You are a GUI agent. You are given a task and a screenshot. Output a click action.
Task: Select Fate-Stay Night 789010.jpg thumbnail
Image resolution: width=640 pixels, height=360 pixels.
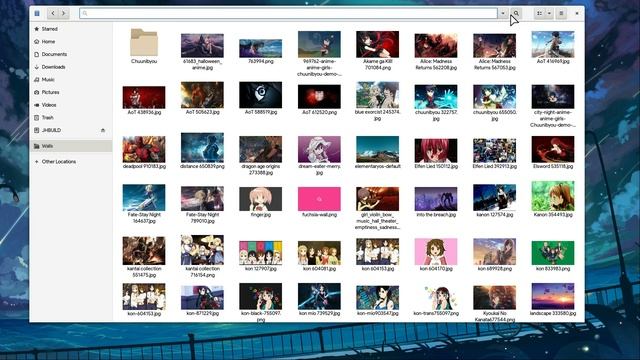click(202, 199)
